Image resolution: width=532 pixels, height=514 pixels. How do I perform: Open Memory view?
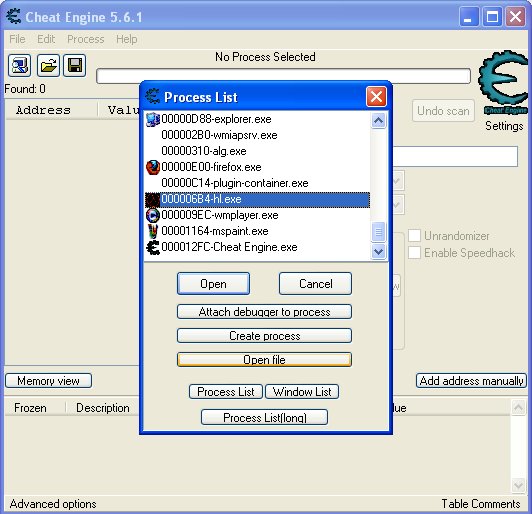point(49,381)
